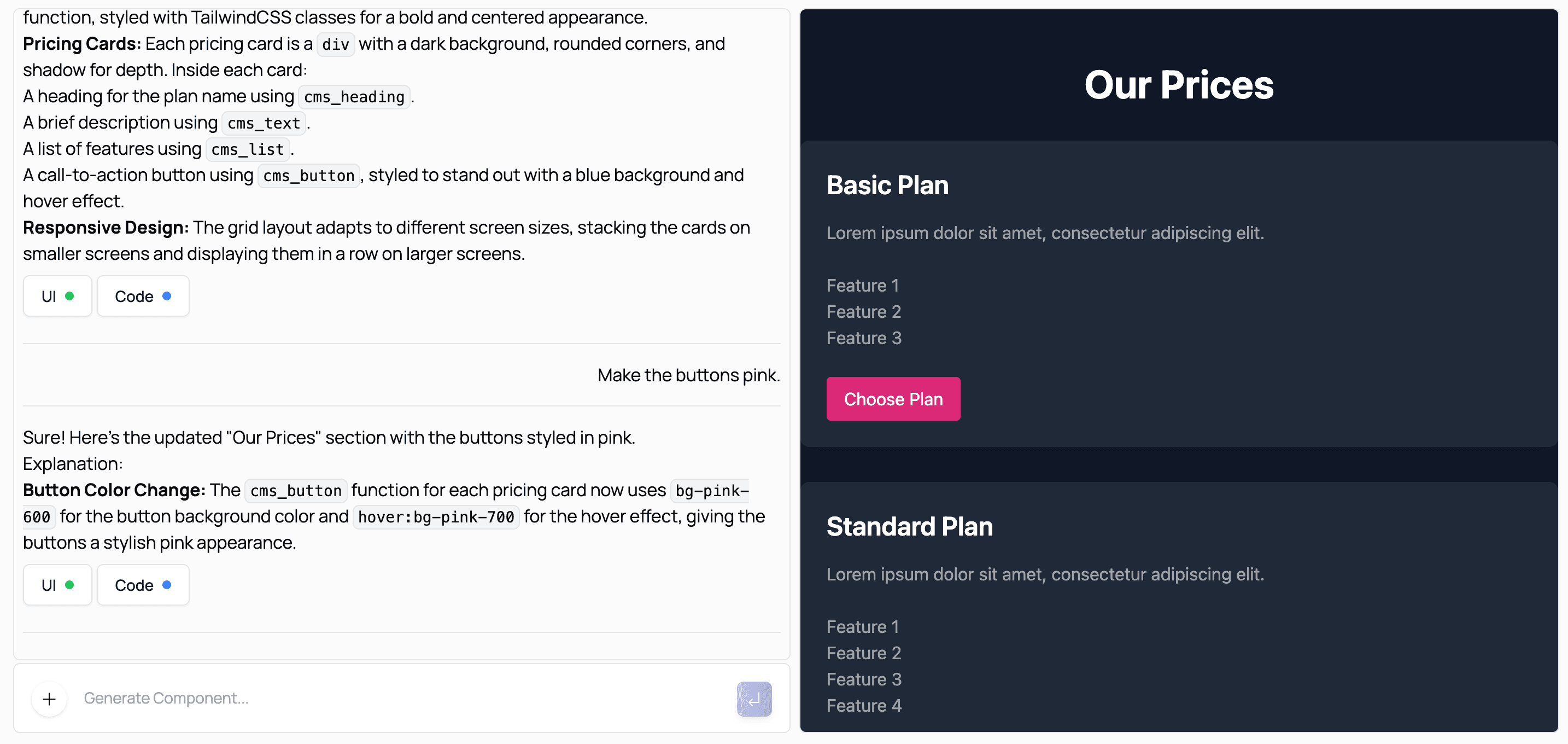The image size is (1568, 744).
Task: Click the plus icon beside the prompt field
Action: pos(49,699)
